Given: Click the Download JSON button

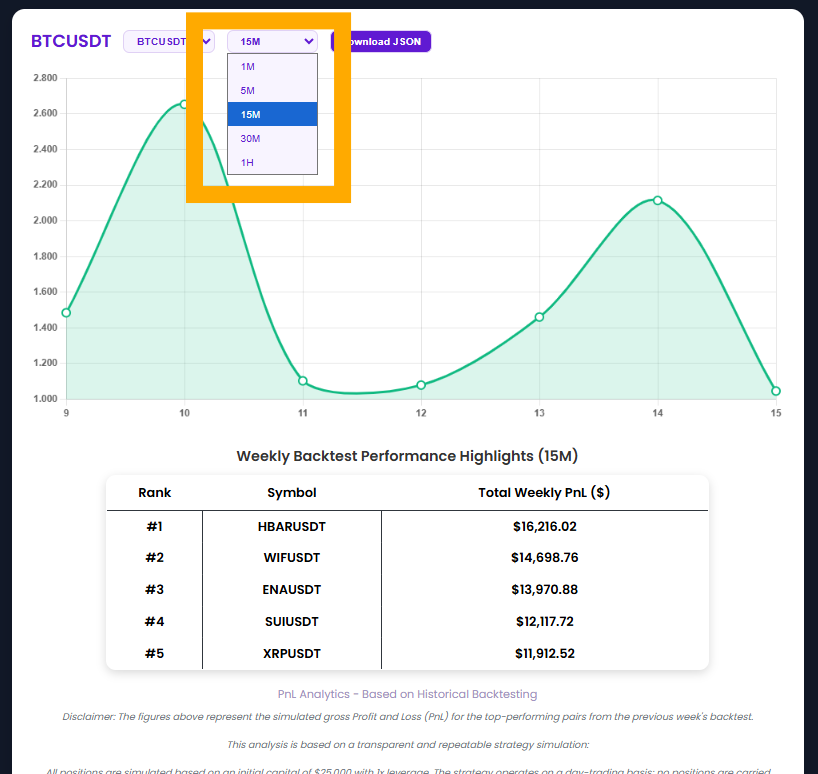Looking at the screenshot, I should [x=381, y=42].
